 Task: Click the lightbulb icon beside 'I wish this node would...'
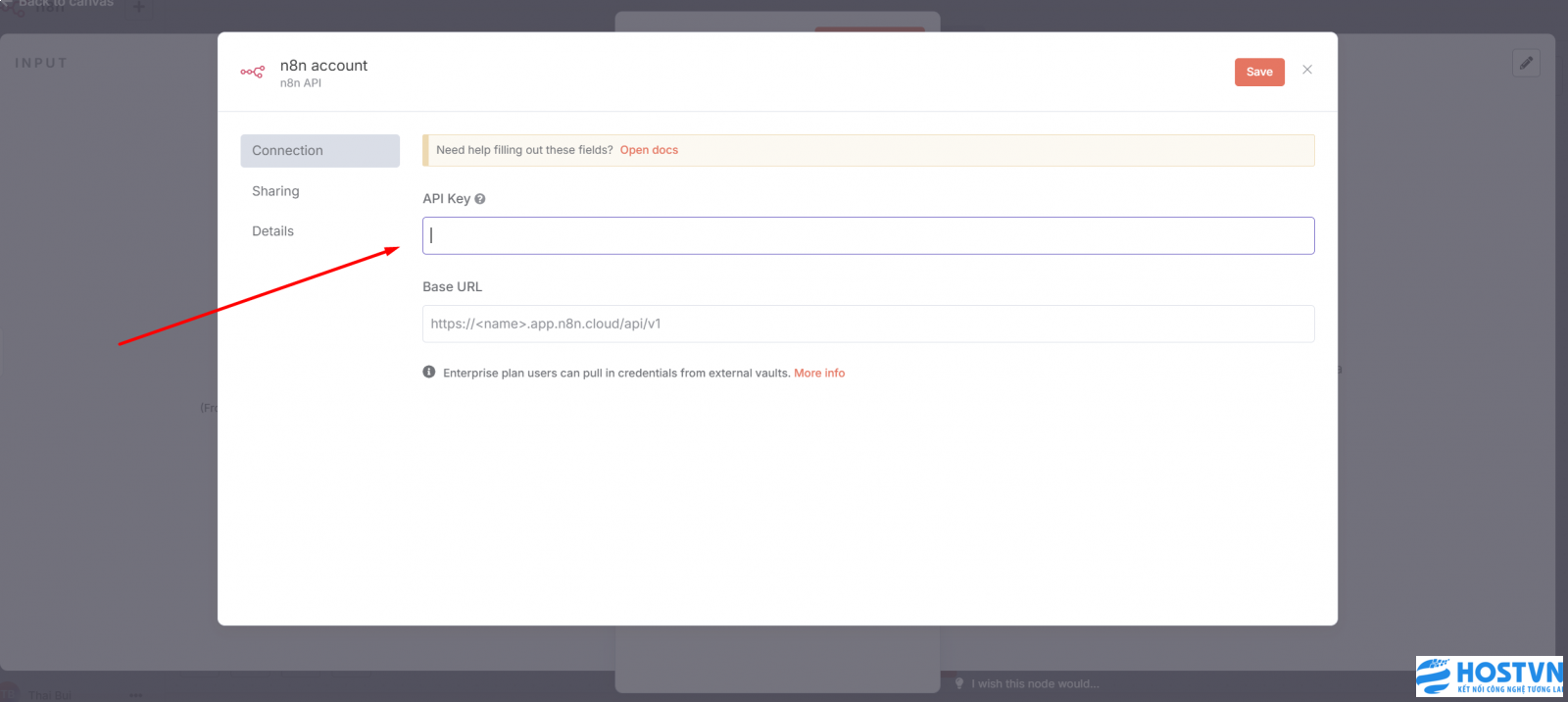959,683
